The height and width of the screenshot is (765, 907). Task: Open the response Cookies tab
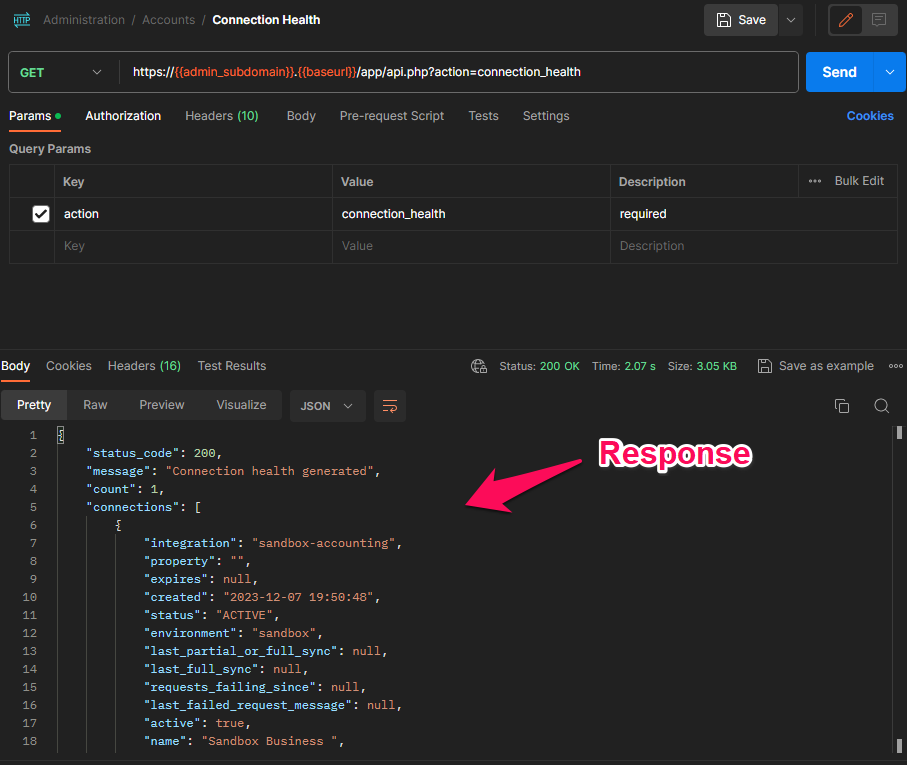click(x=69, y=366)
